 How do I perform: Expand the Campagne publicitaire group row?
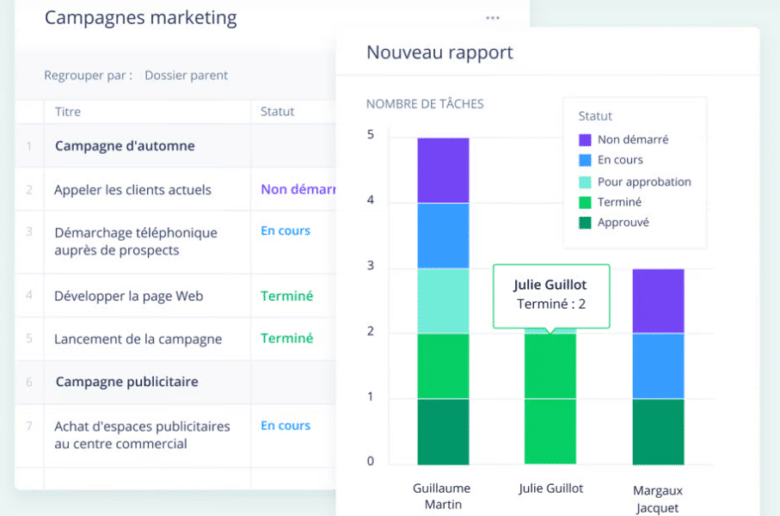[126, 382]
